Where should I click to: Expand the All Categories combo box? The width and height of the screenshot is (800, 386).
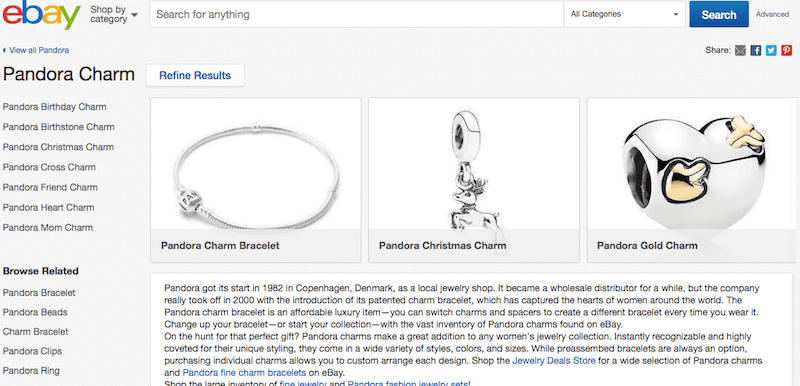click(625, 14)
